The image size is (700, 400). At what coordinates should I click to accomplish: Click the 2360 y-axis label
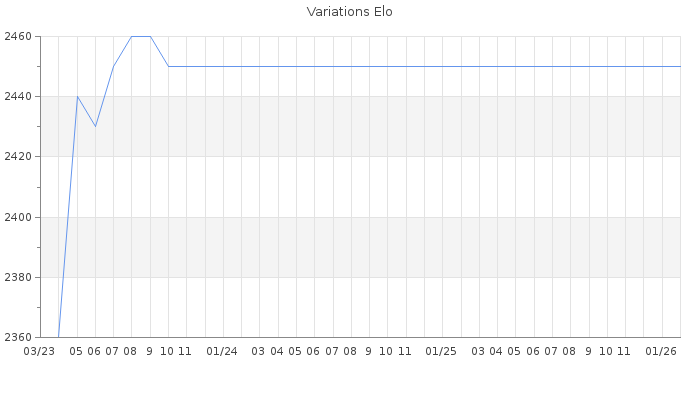(x=19, y=337)
